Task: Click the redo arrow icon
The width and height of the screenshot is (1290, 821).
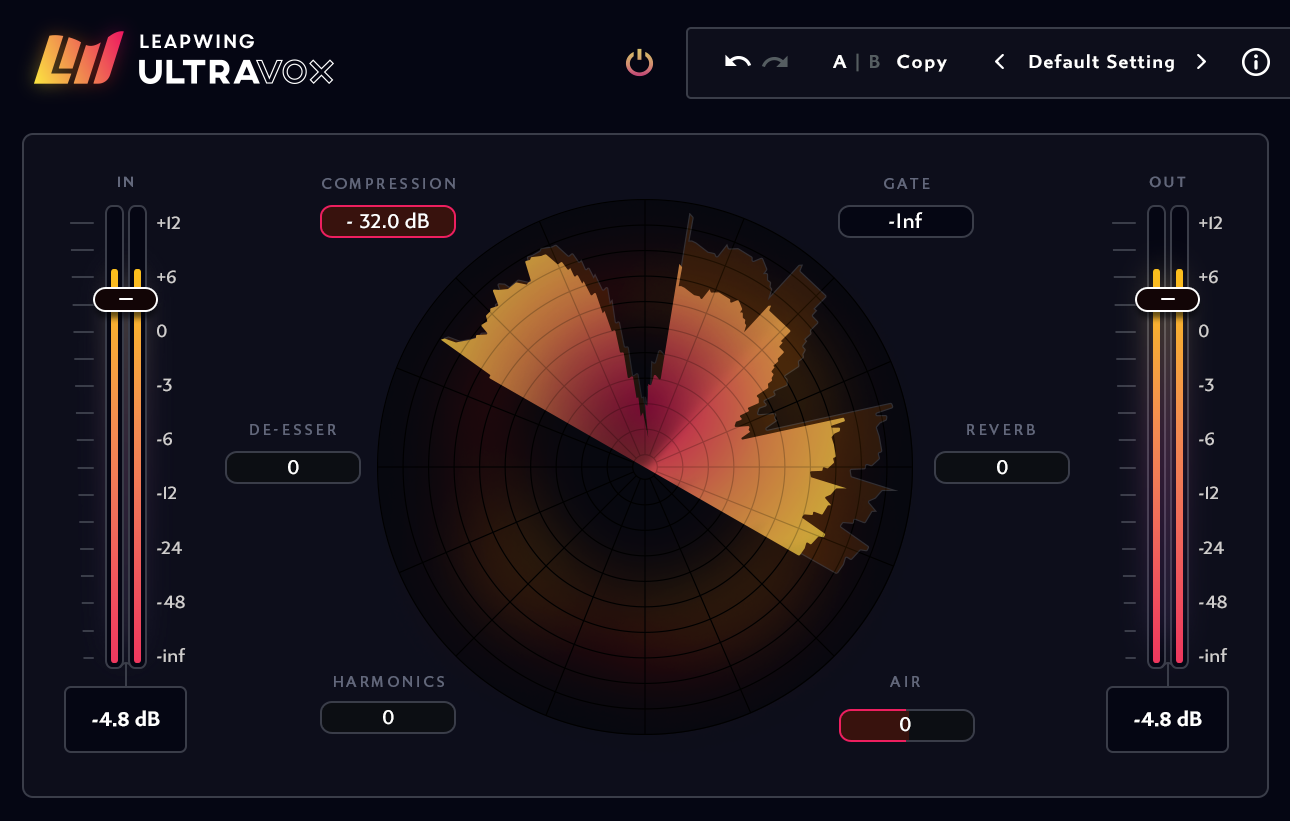Action: 775,62
